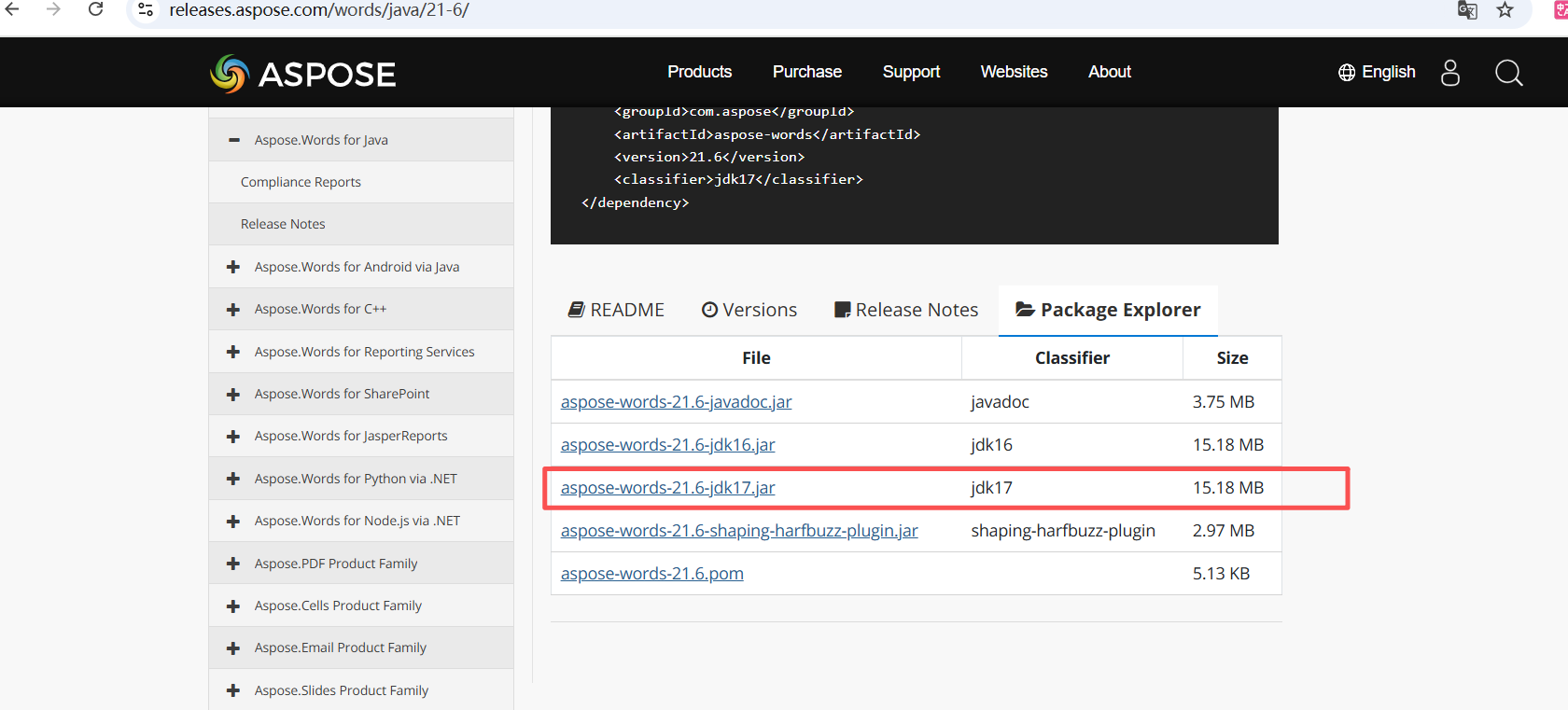Click the Aspose swirl logo

[230, 74]
